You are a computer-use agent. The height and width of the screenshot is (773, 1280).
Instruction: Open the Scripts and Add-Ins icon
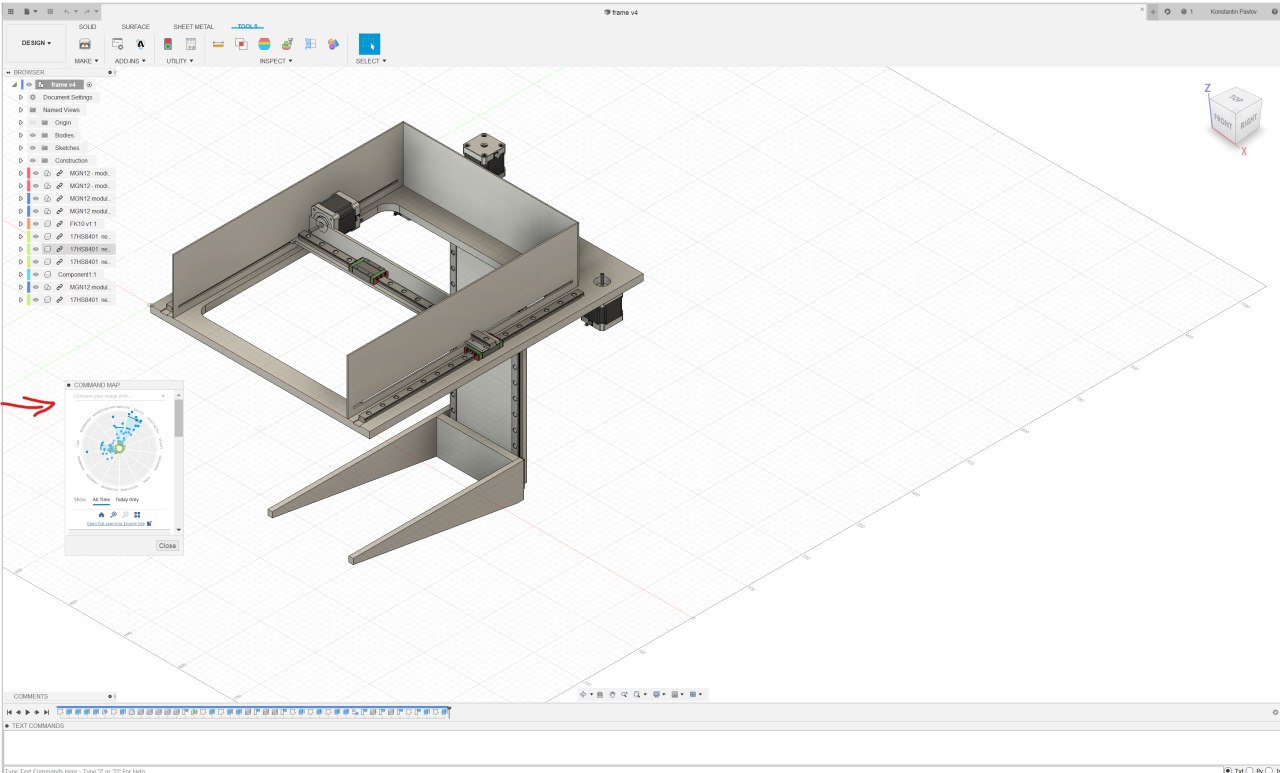coord(118,44)
